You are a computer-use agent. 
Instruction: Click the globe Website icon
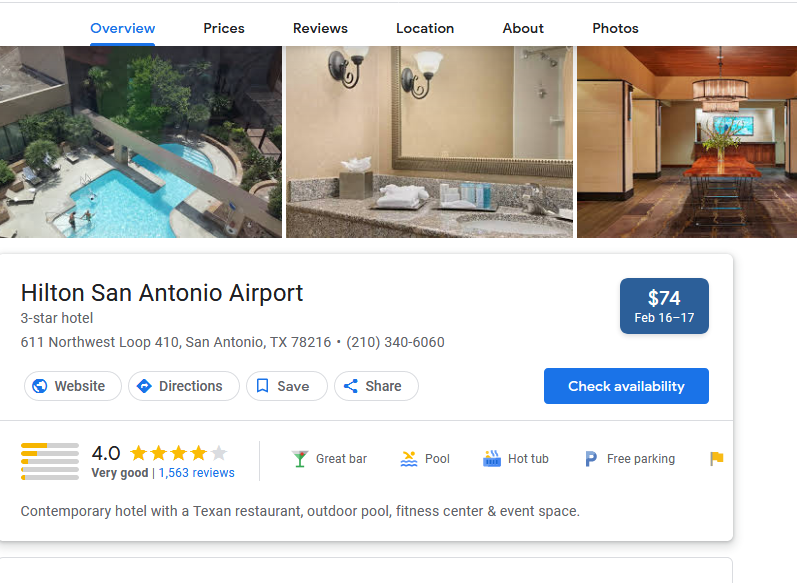coord(40,386)
